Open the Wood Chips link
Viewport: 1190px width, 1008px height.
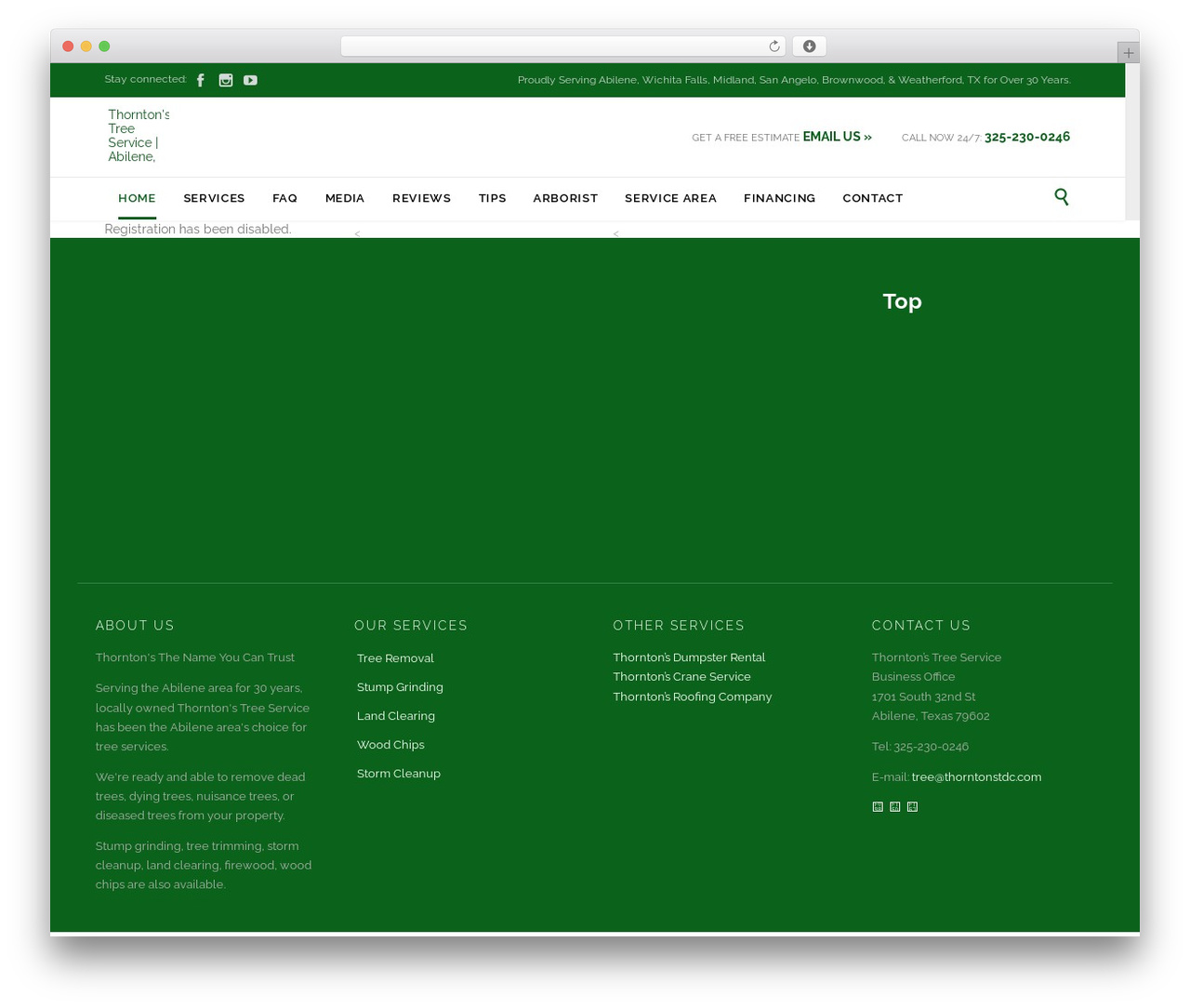click(390, 745)
